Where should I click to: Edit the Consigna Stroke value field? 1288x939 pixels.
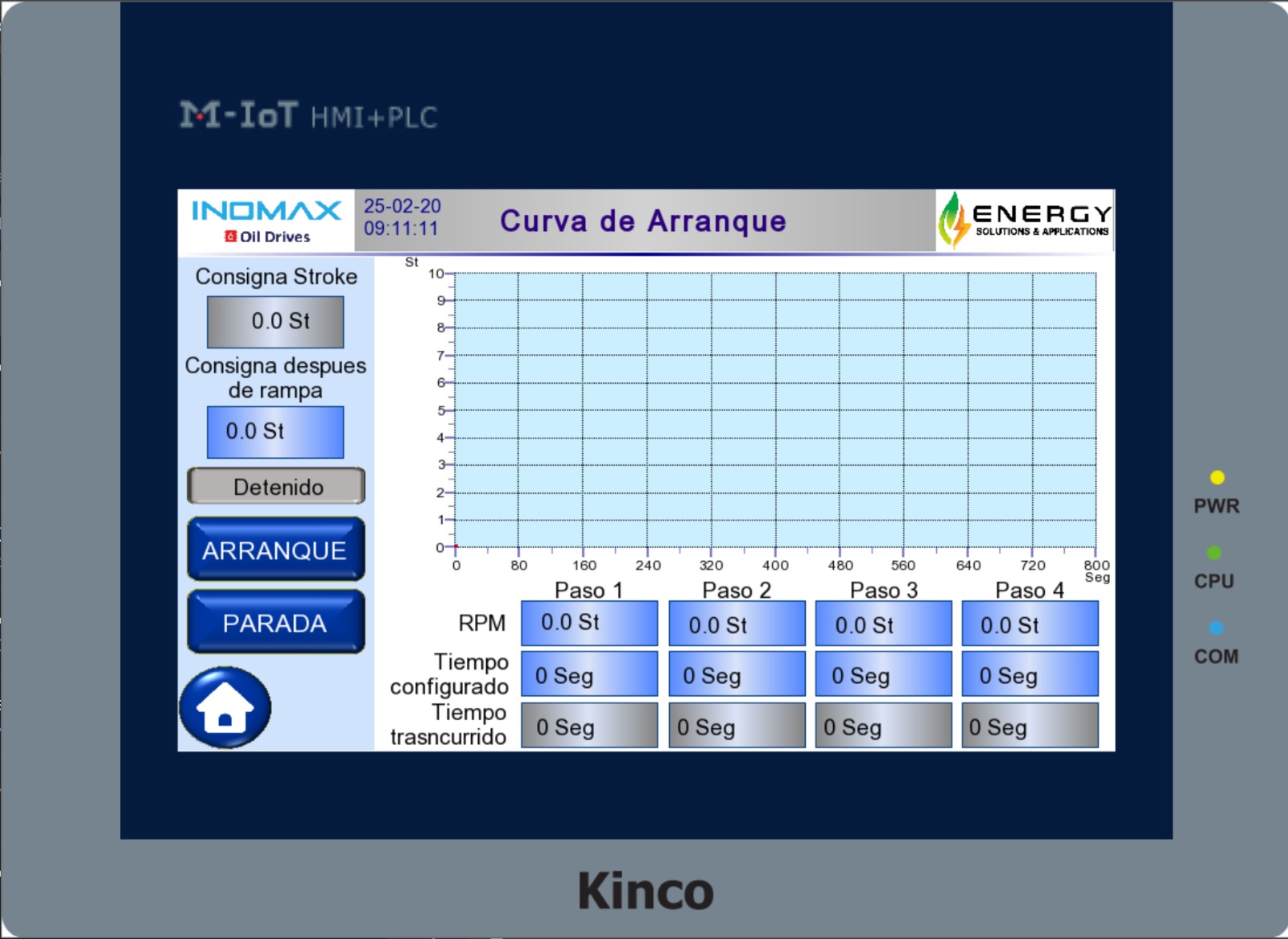click(275, 322)
